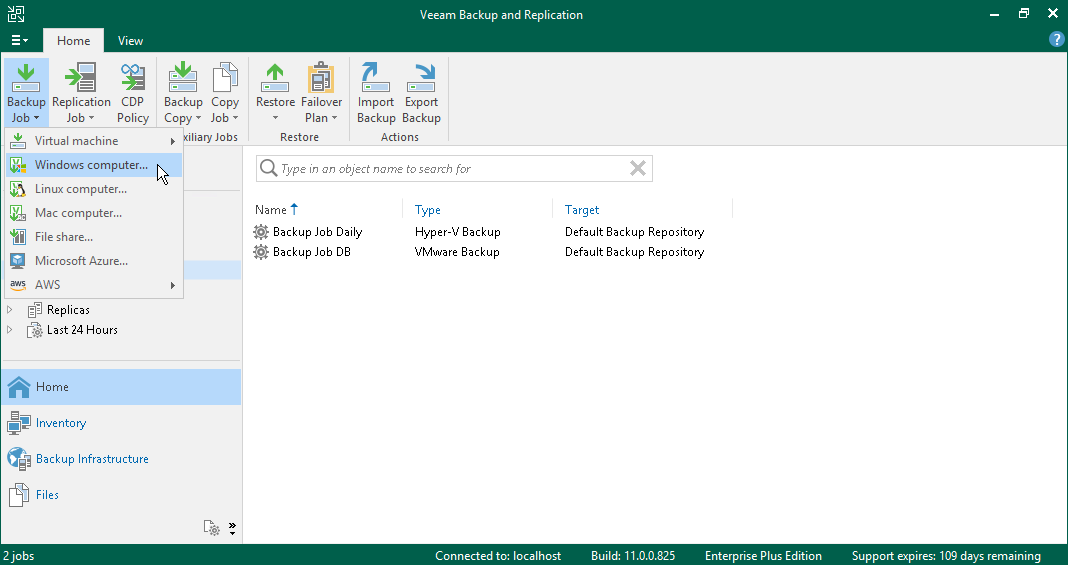Image resolution: width=1068 pixels, height=565 pixels.
Task: Select Windows computer... menu entry
Action: coord(93,165)
